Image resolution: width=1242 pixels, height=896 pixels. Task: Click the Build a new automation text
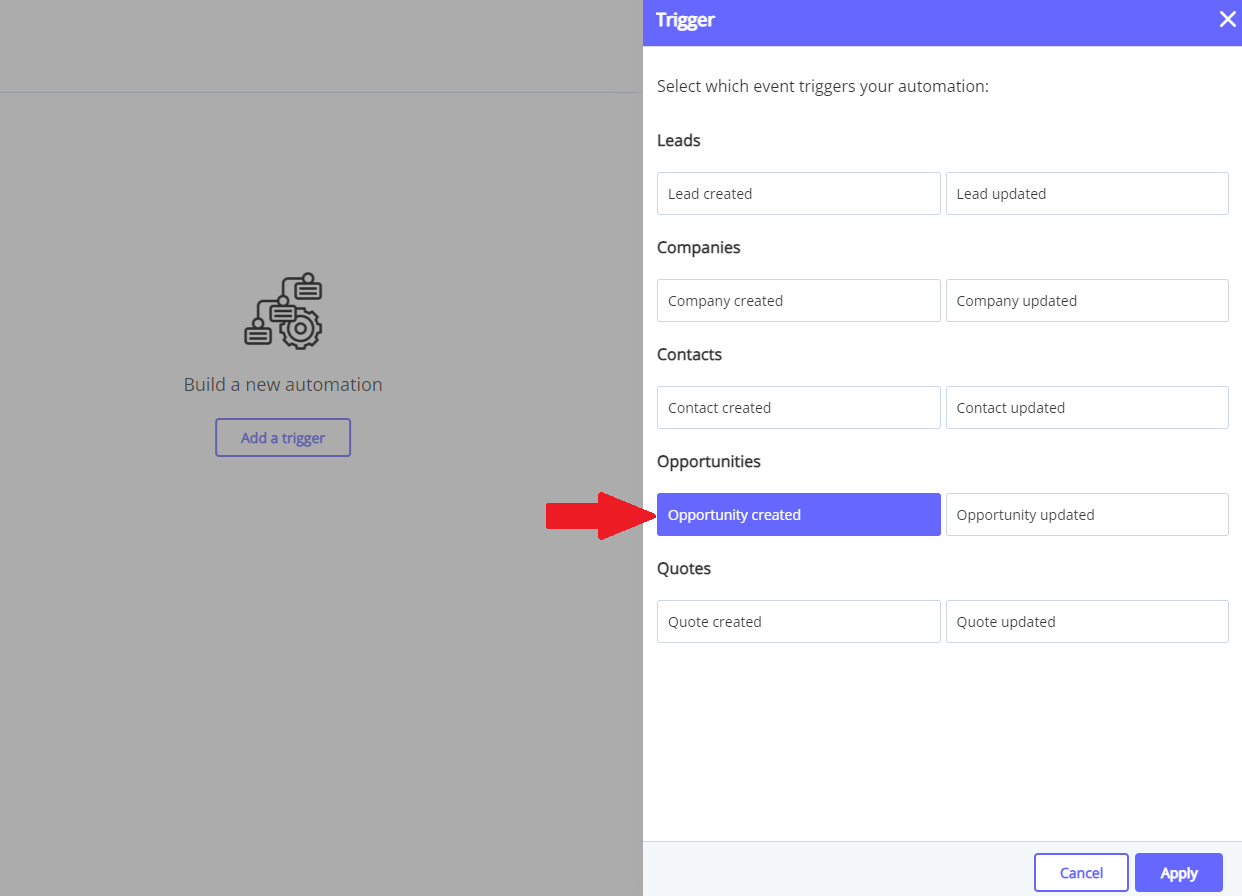283,384
